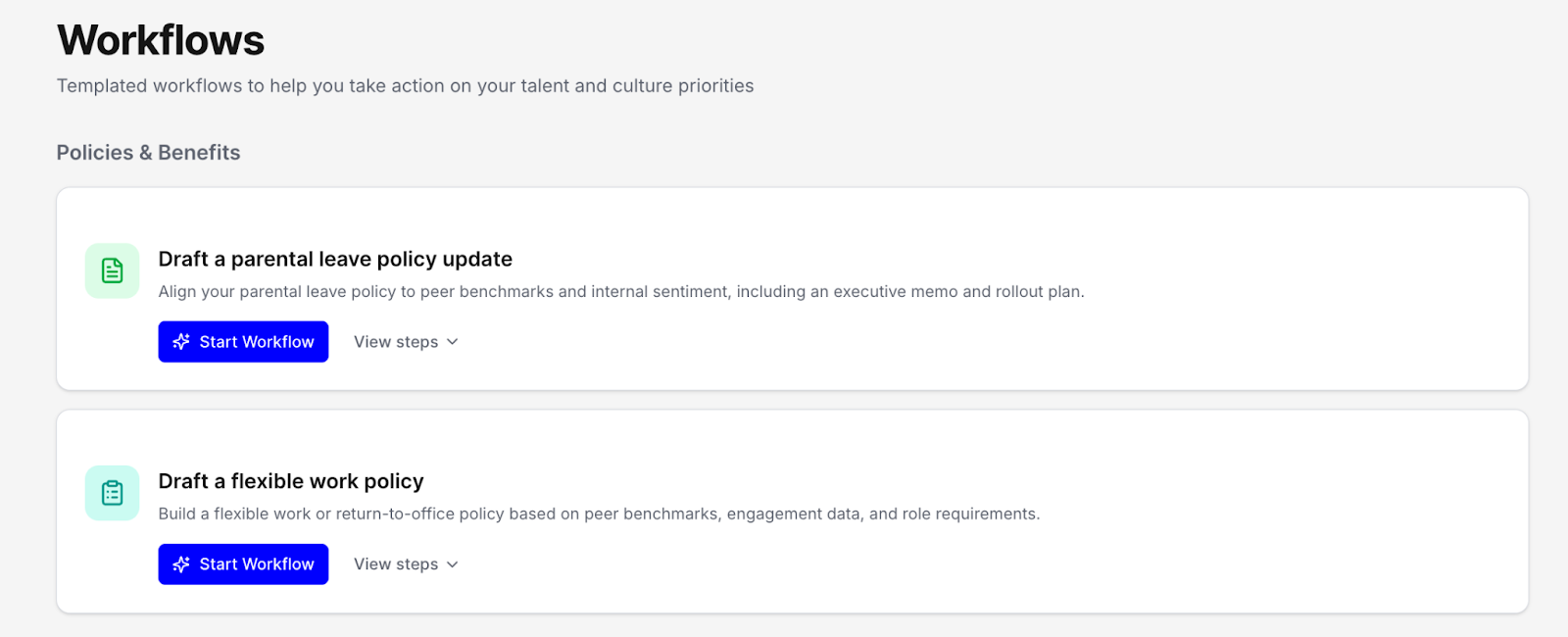Click the Workflows page heading
This screenshot has height=637, width=1568.
tap(161, 41)
